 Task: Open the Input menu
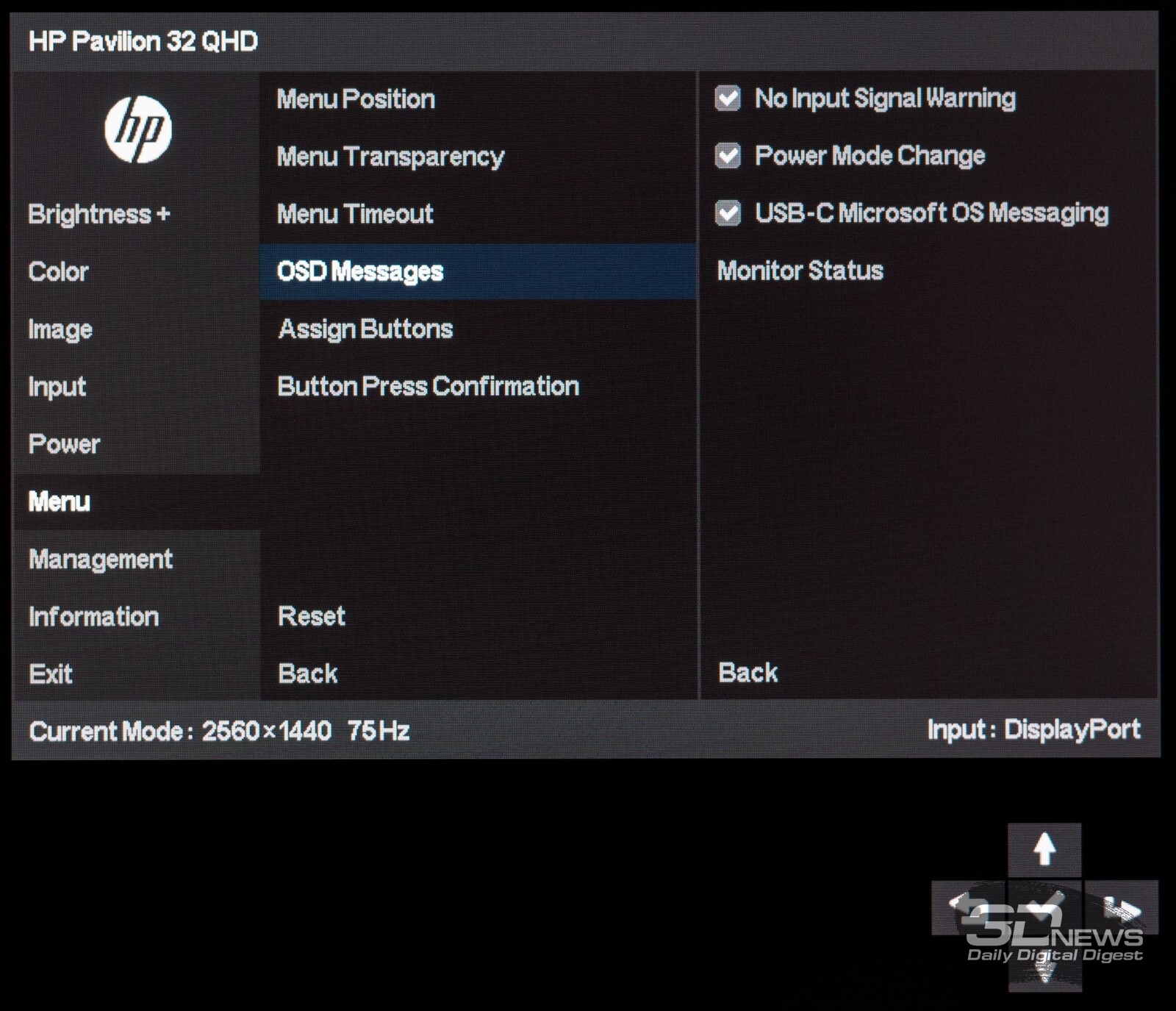tap(57, 387)
